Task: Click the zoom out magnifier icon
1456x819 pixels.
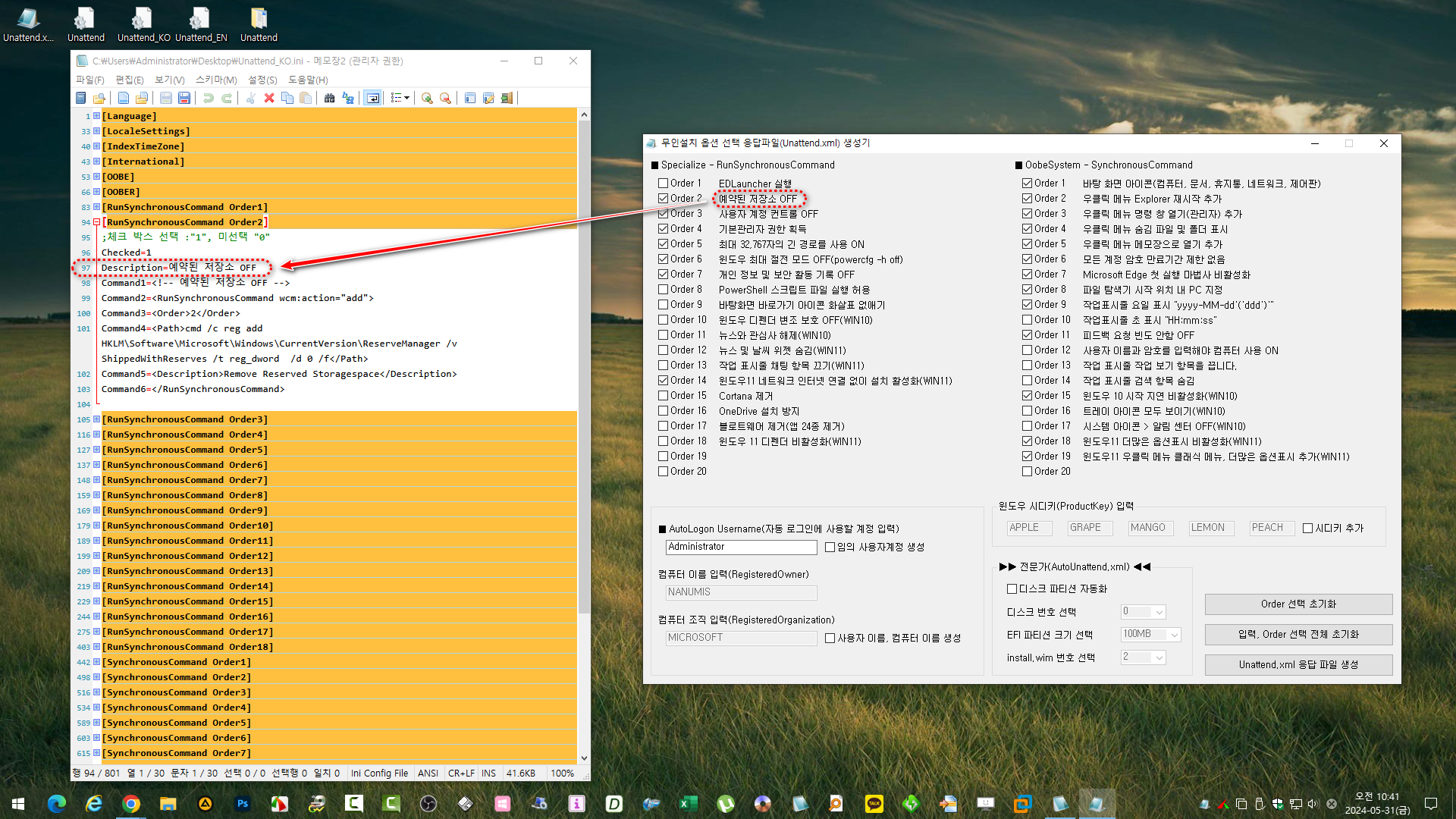Action: pyautogui.click(x=445, y=98)
